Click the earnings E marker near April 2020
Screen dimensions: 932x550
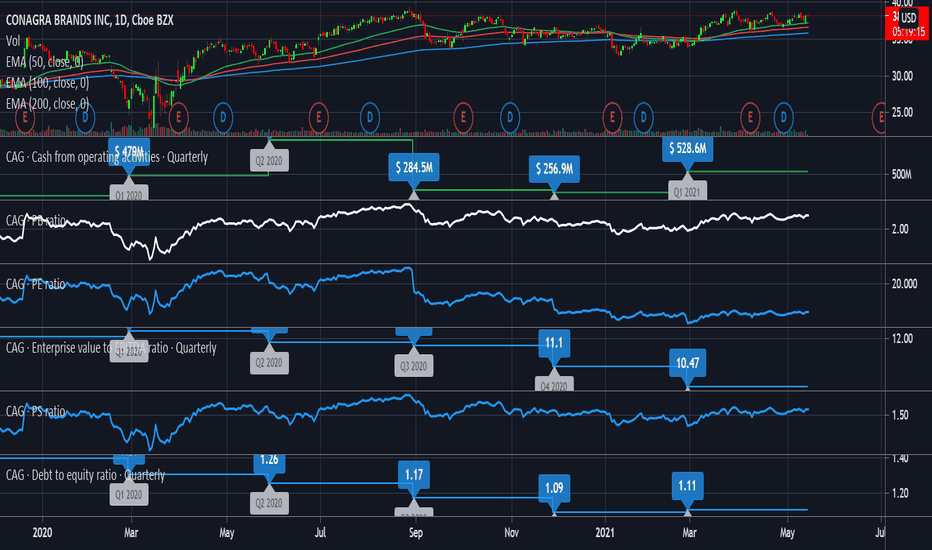178,117
